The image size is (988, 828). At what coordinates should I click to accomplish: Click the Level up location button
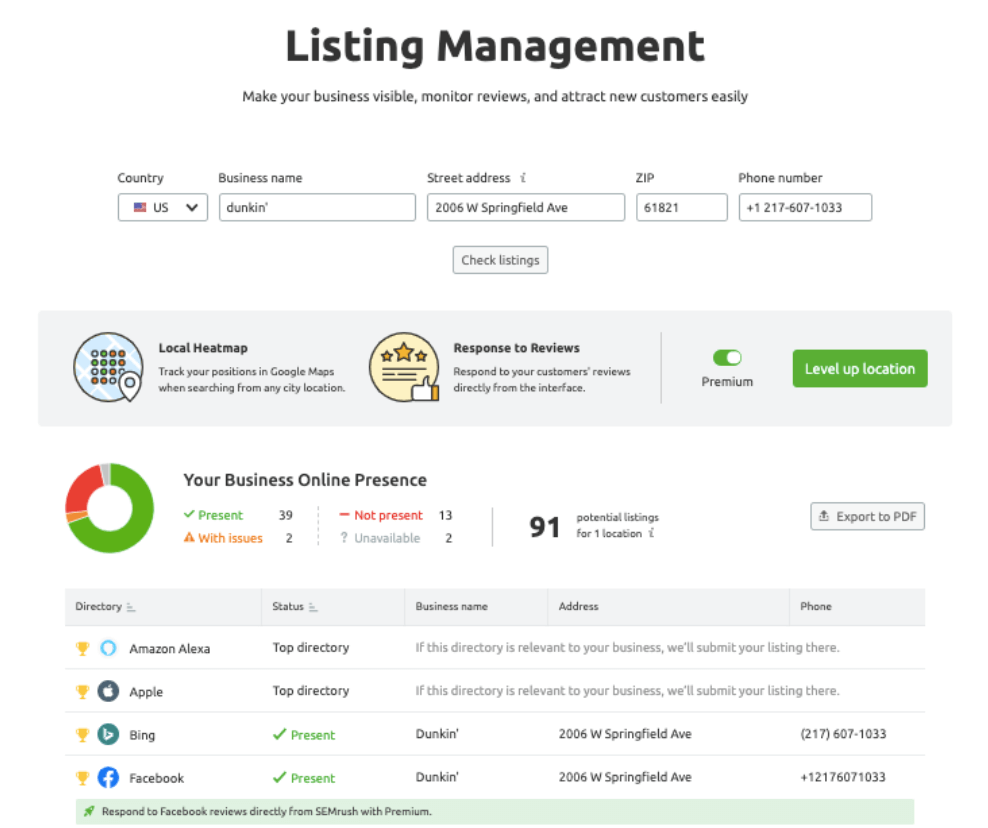point(860,369)
